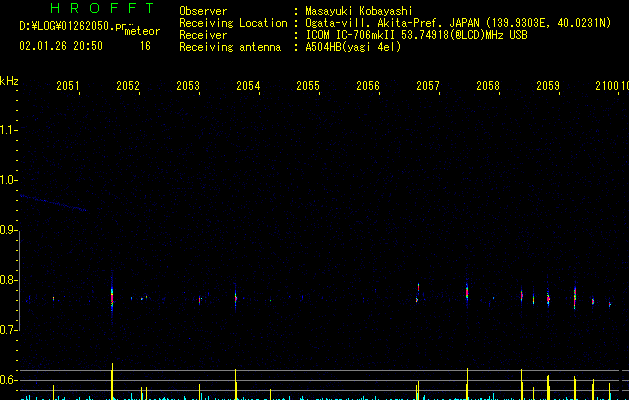The image size is (629, 400).
Task: Click the 0.6 kHz frequency tick label
Action: click(7, 380)
